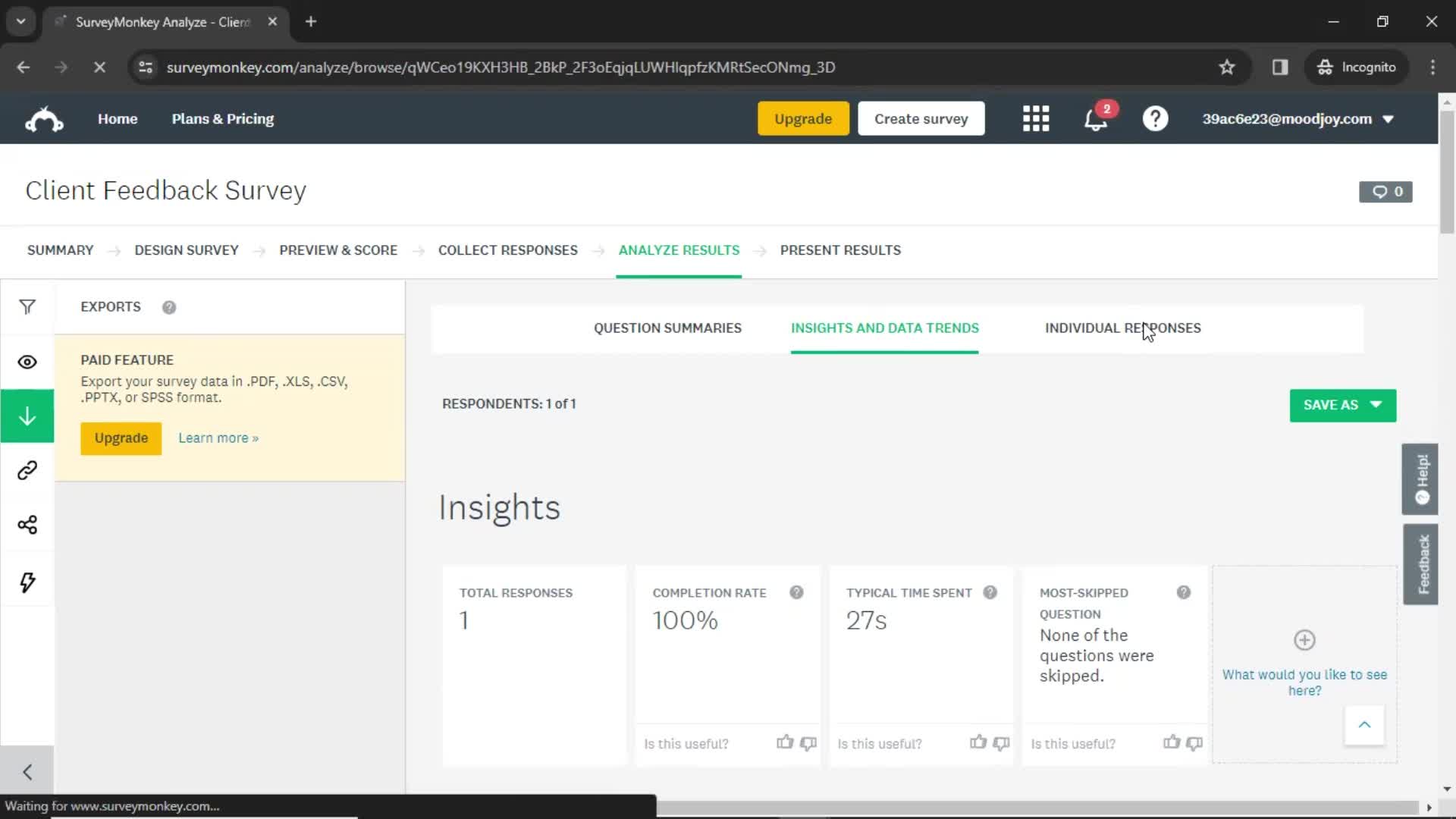1456x819 pixels.
Task: Click the share icon in sidebar
Action: 27,524
